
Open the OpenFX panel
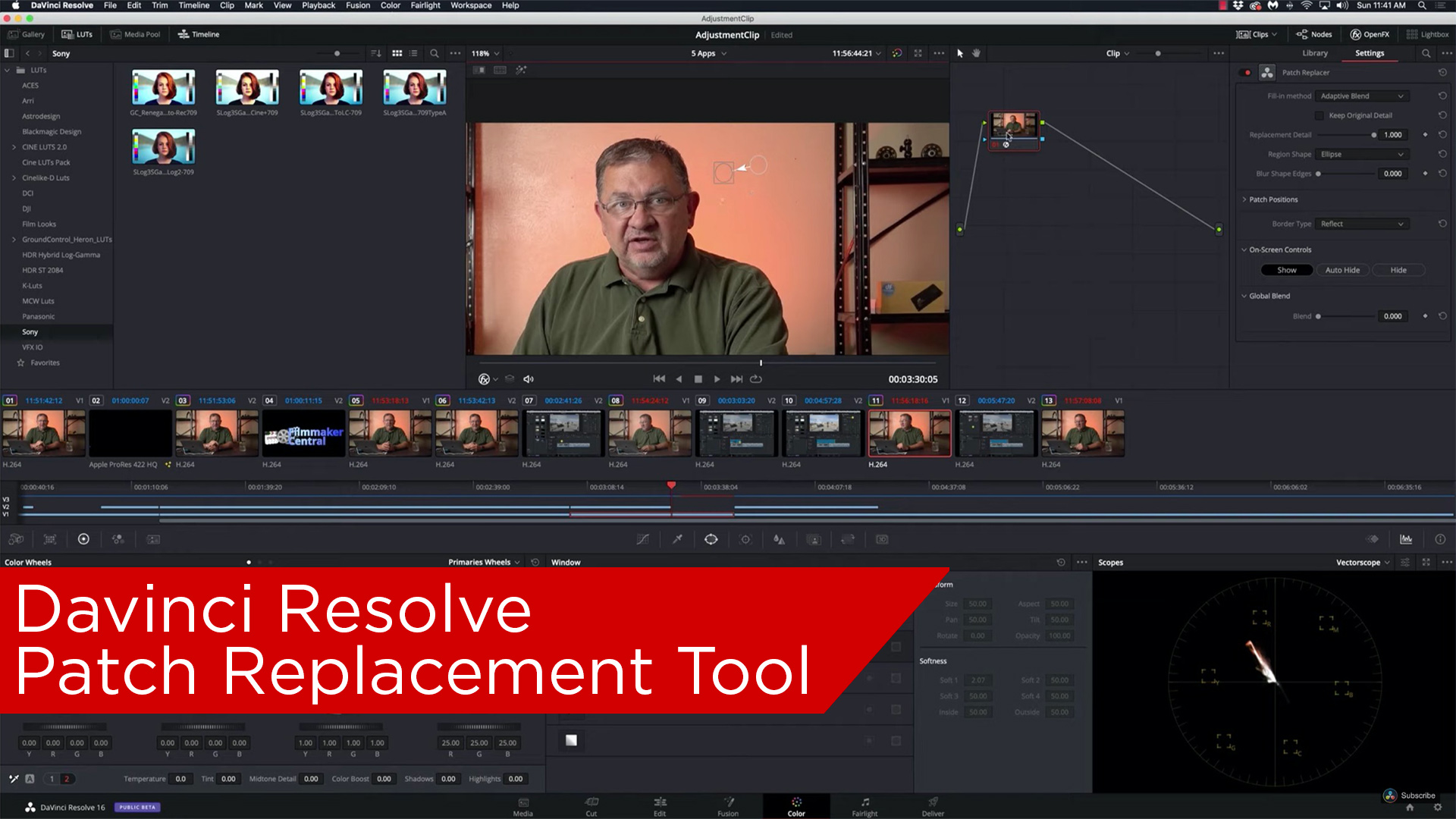1370,34
